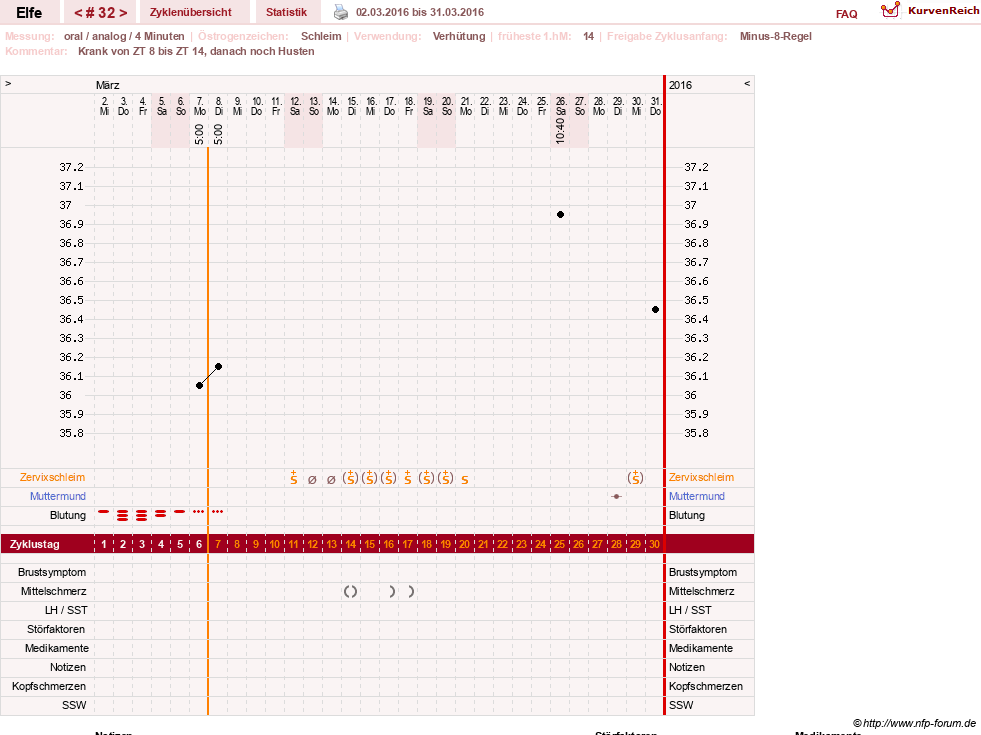Click the Medikamente row label on the right
Screen dimensions: 981x735
click(701, 648)
